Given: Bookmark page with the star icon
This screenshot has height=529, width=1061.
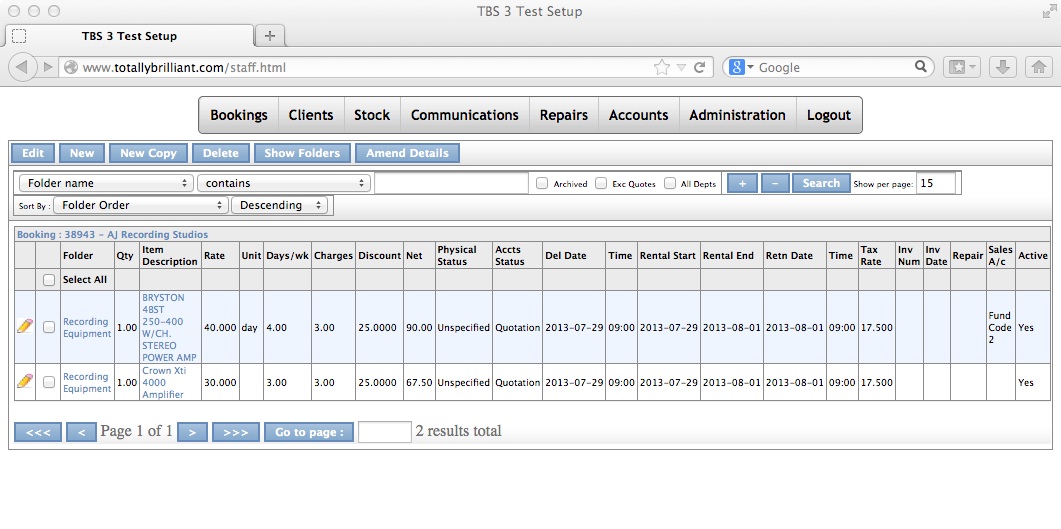Looking at the screenshot, I should point(661,67).
